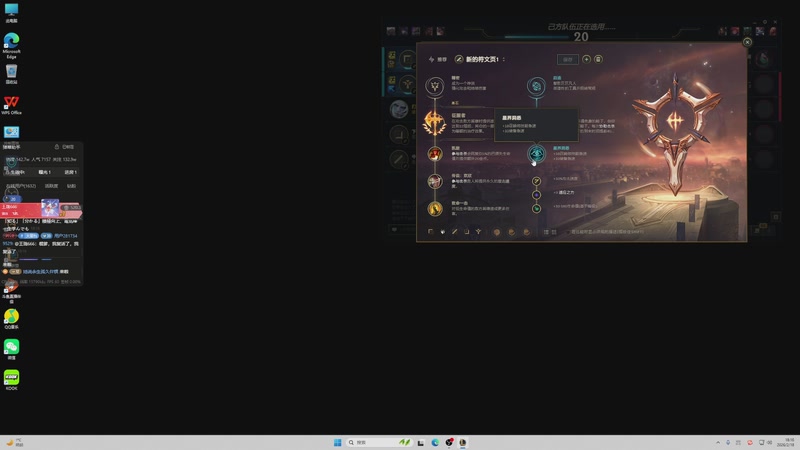Screen dimensions: 800x450
Task: Select second orange keystone in bottom bar
Action: pos(511,232)
